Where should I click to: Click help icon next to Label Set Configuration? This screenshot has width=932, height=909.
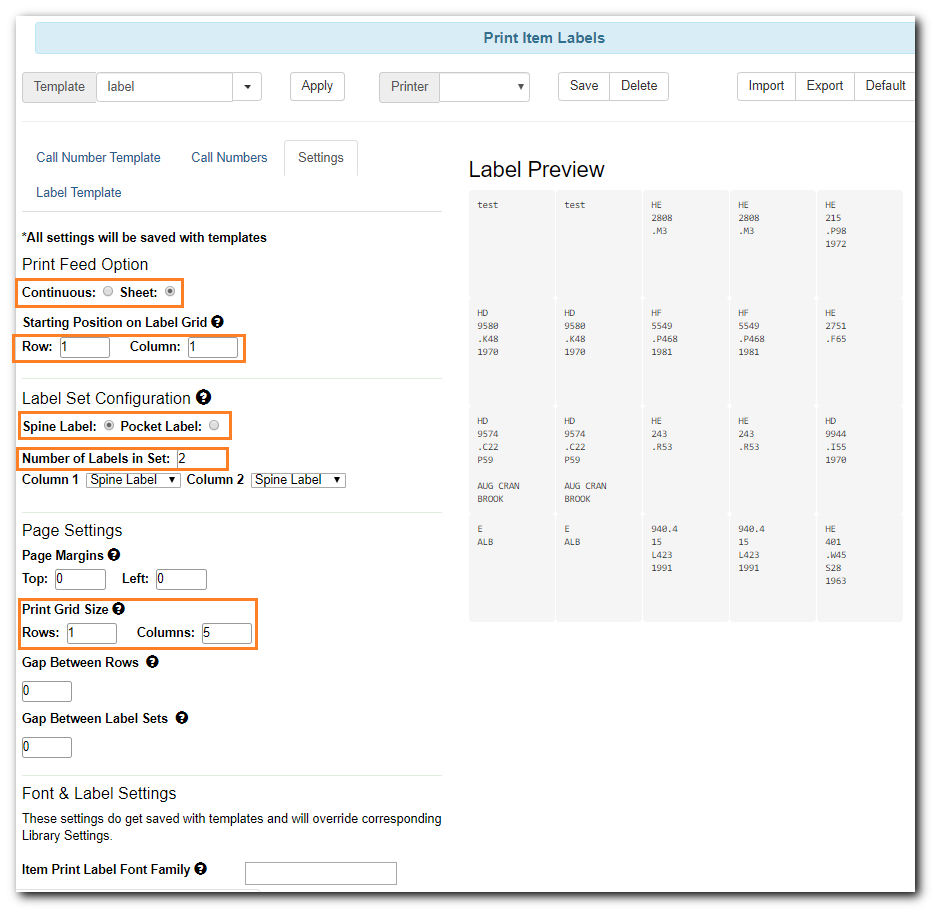[x=204, y=397]
